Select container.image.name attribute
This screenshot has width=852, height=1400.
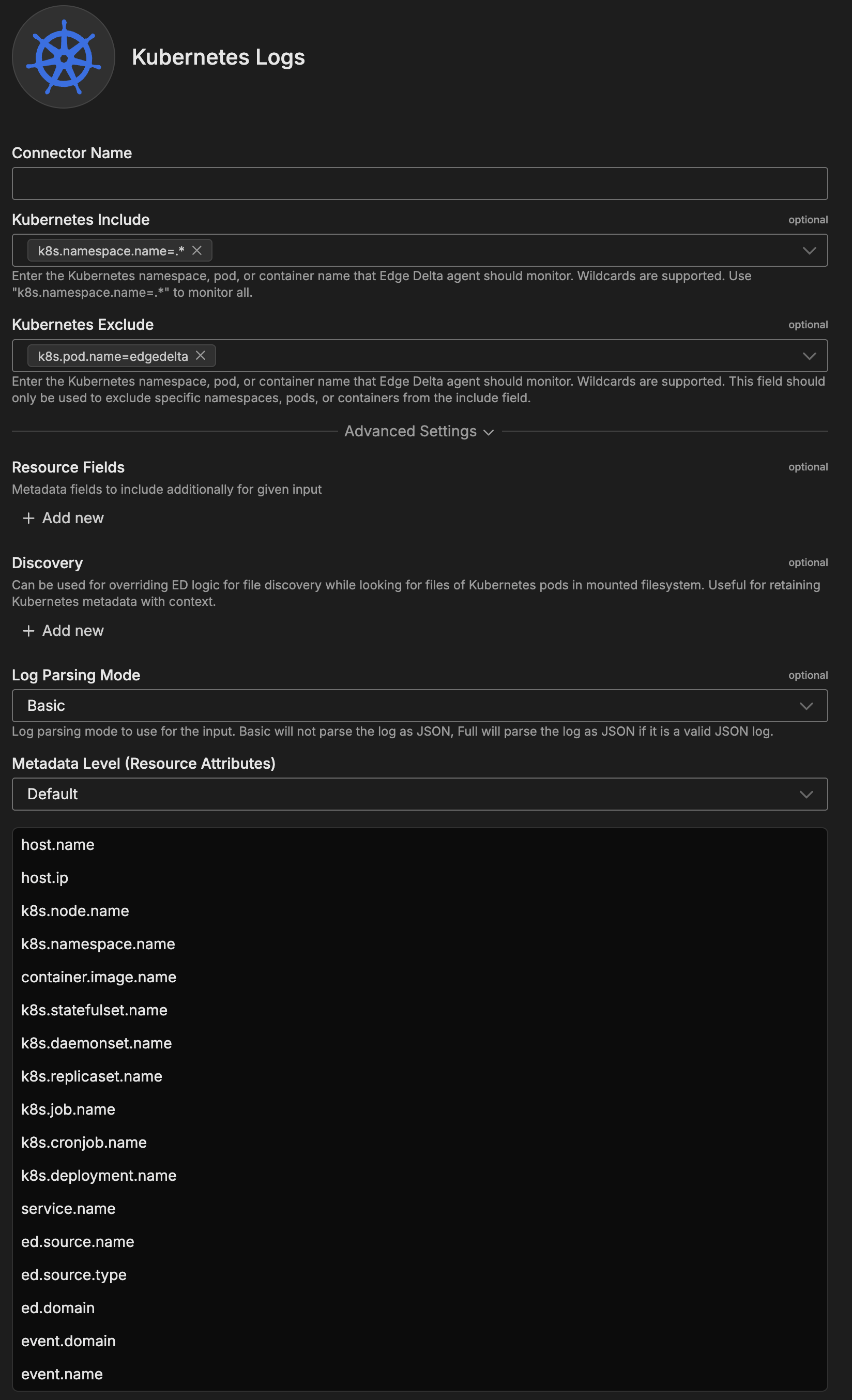coord(99,977)
